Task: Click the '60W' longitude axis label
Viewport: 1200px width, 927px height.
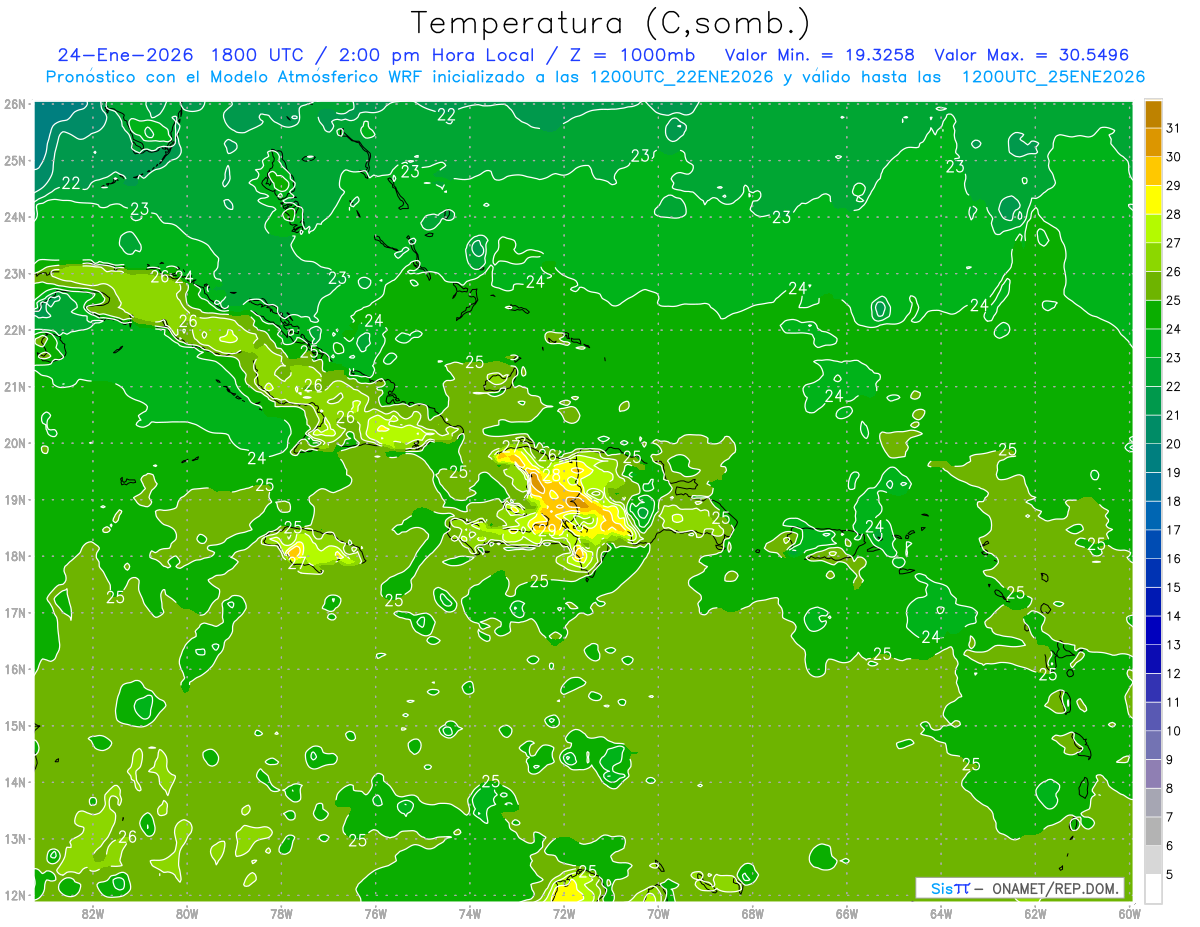Action: (1130, 913)
